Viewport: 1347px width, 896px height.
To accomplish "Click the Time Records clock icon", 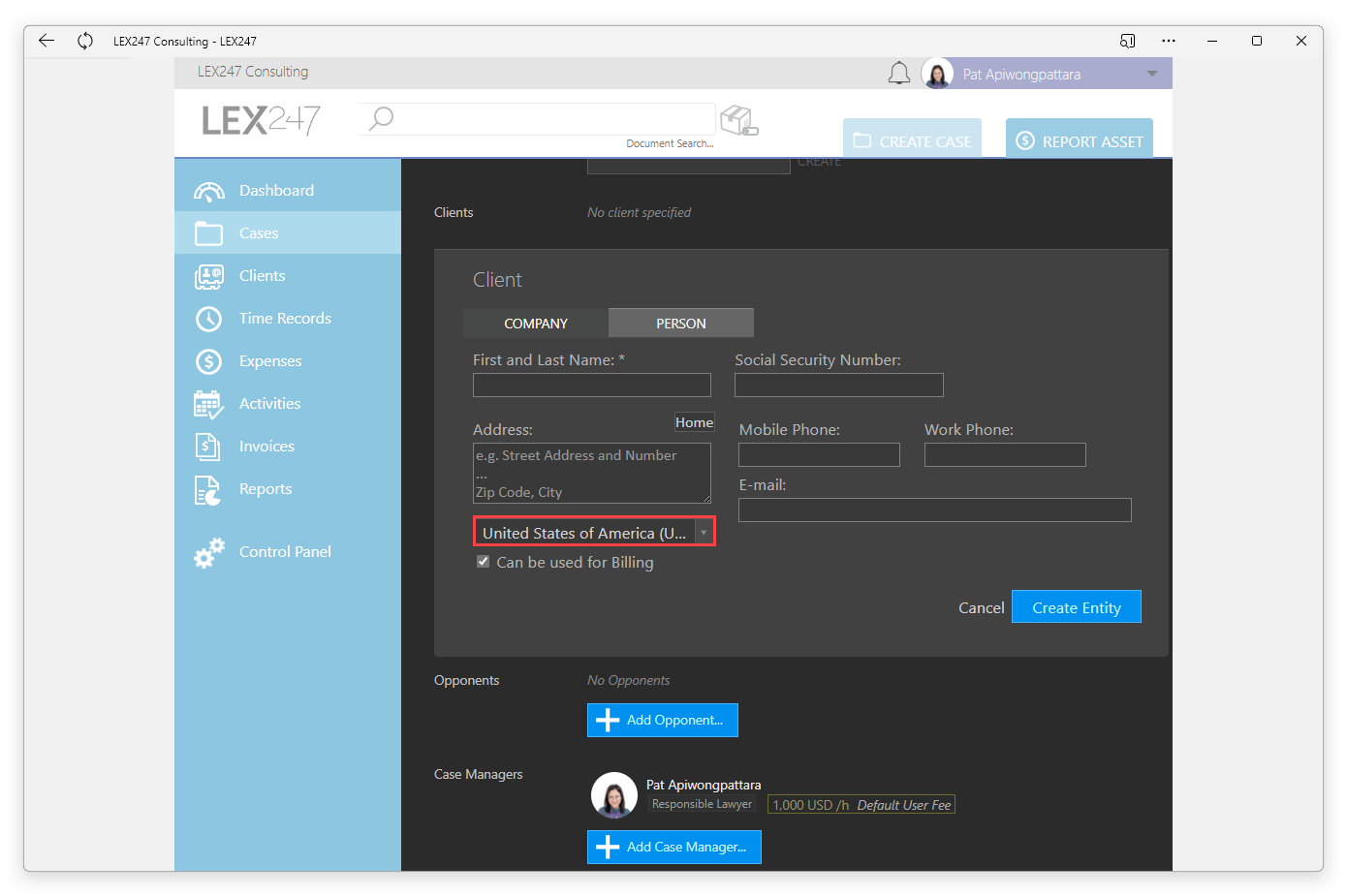I will [x=208, y=319].
